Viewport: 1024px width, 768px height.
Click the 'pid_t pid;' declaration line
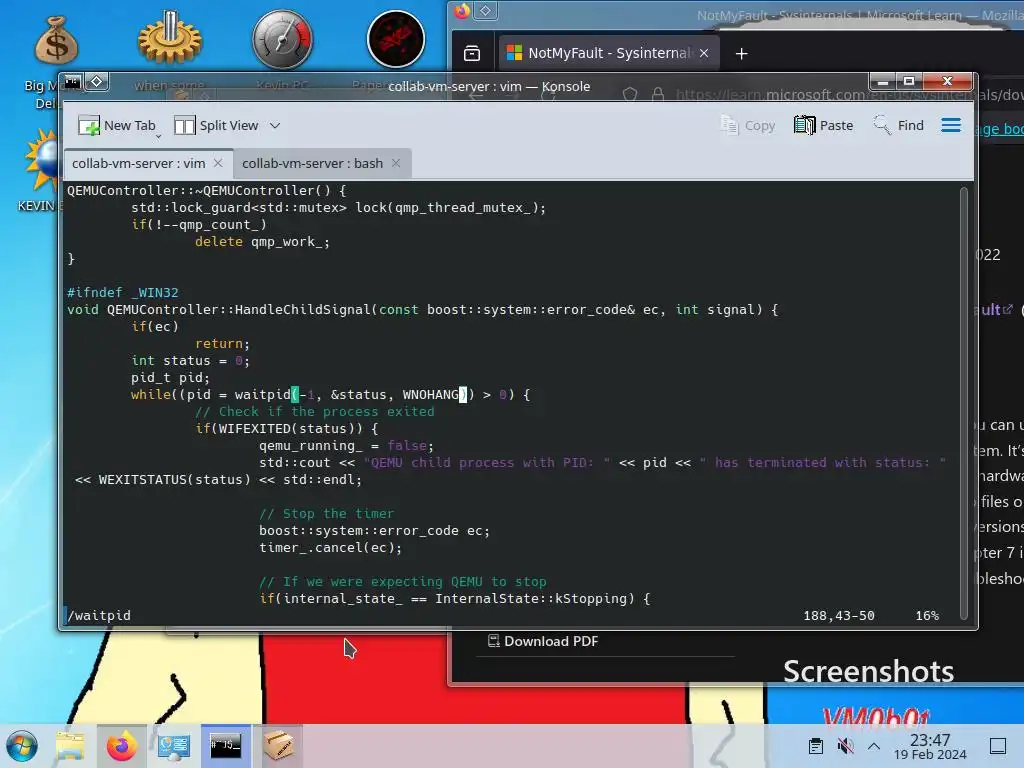click(170, 377)
